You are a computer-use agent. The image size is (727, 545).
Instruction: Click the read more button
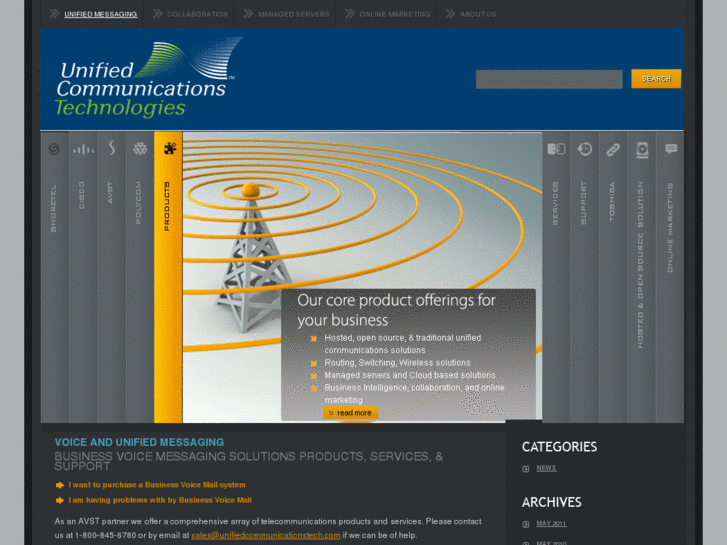[351, 413]
